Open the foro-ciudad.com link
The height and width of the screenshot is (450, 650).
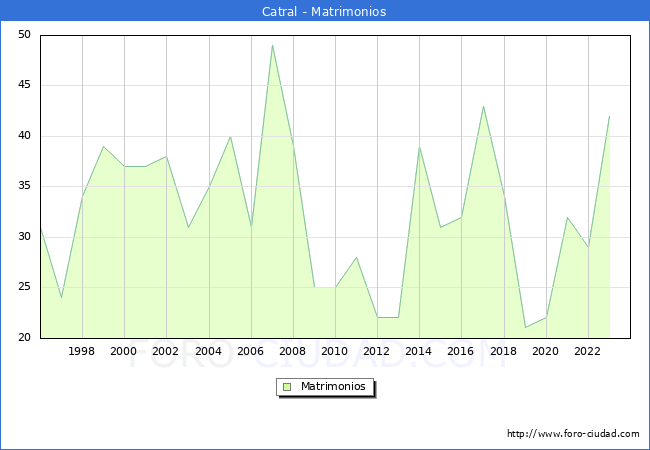(x=573, y=434)
